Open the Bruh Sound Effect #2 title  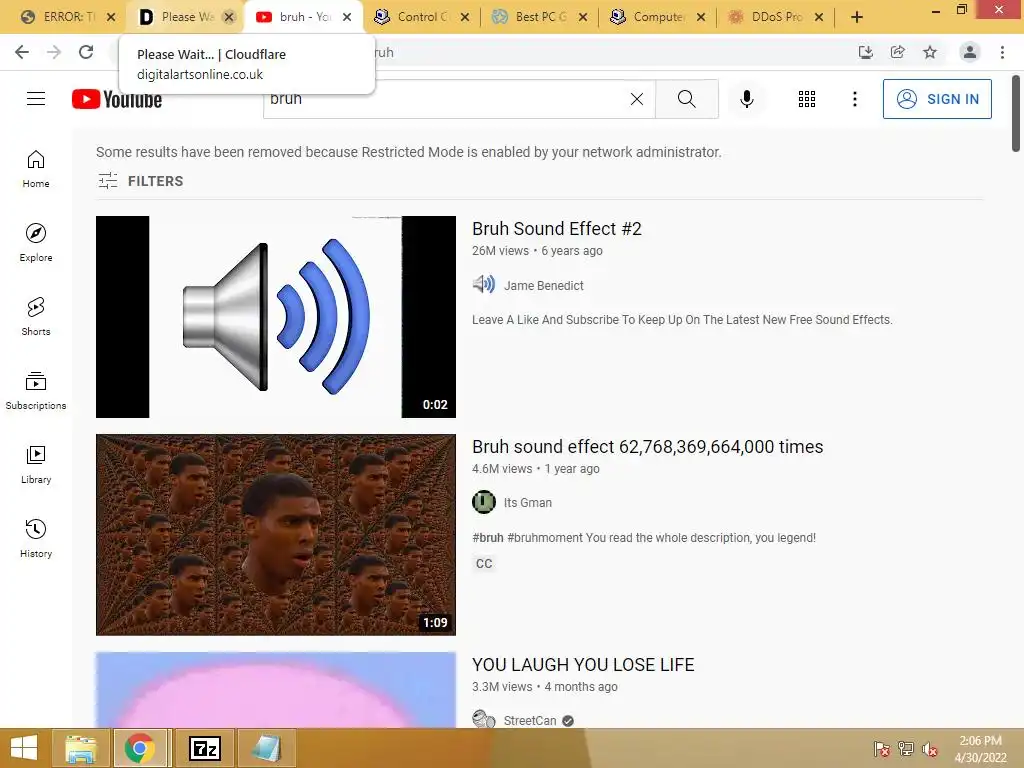[557, 229]
